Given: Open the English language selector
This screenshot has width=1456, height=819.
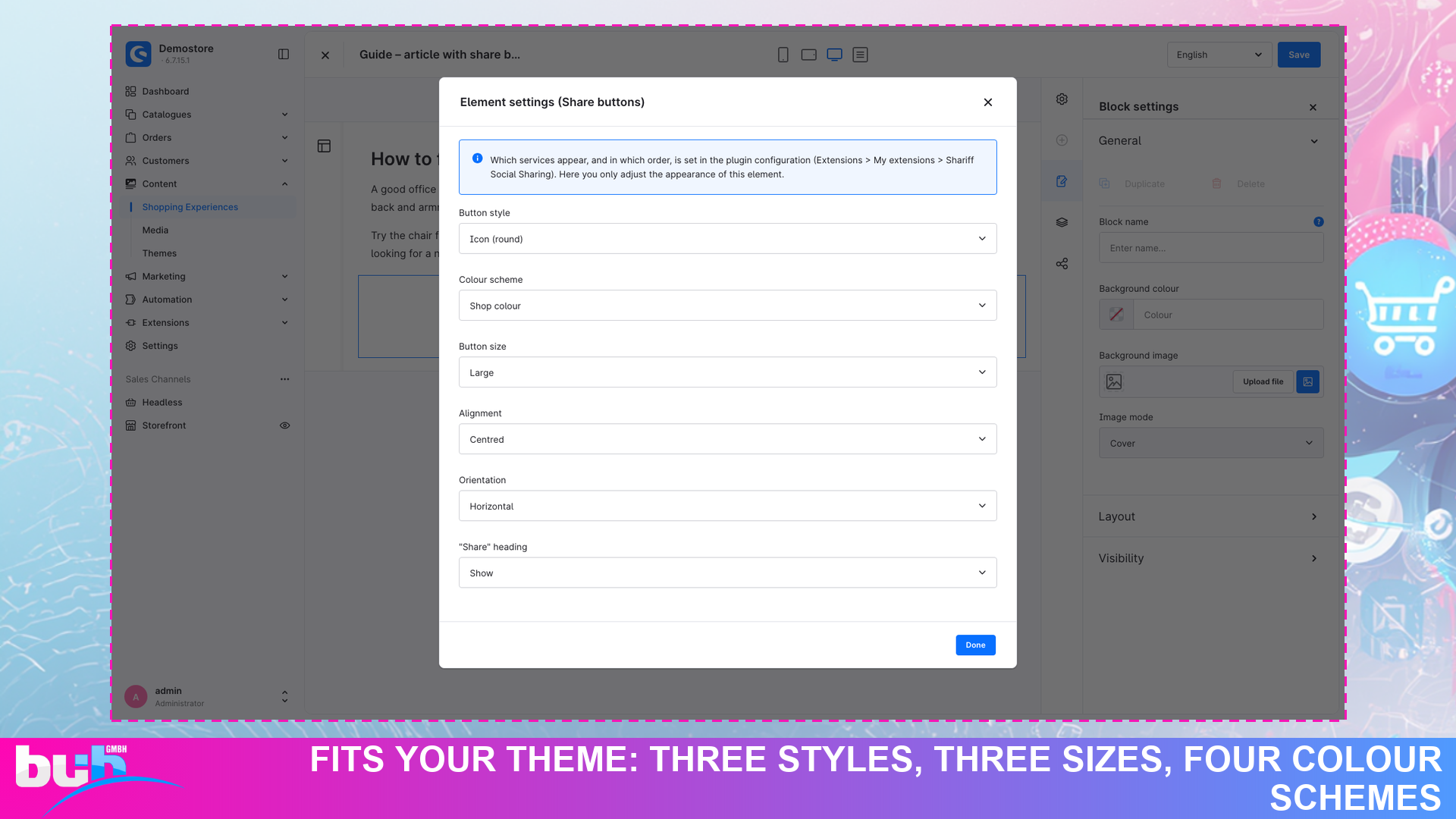Looking at the screenshot, I should click(x=1219, y=55).
